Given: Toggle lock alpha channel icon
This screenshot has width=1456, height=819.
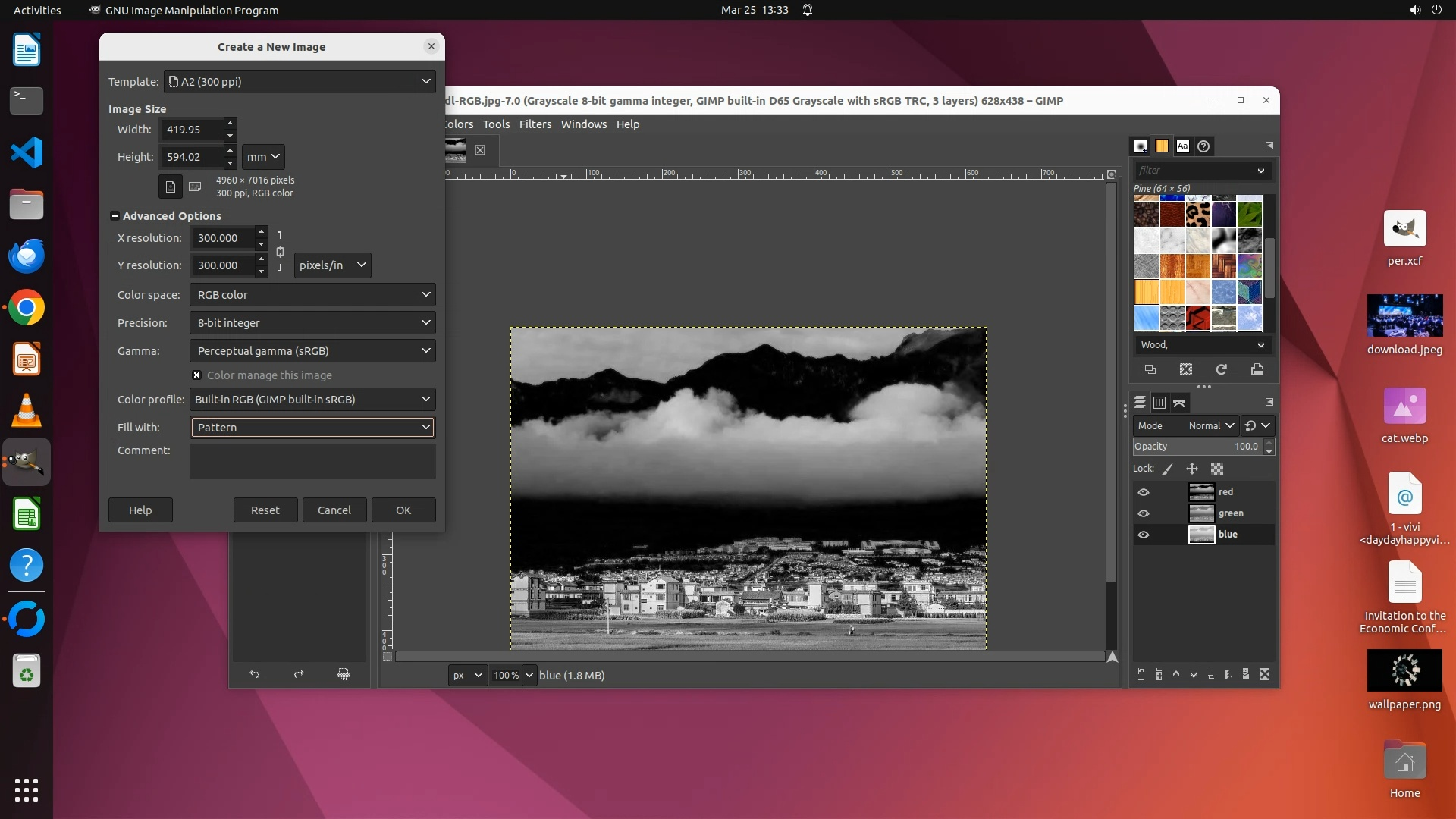Looking at the screenshot, I should click(x=1217, y=469).
